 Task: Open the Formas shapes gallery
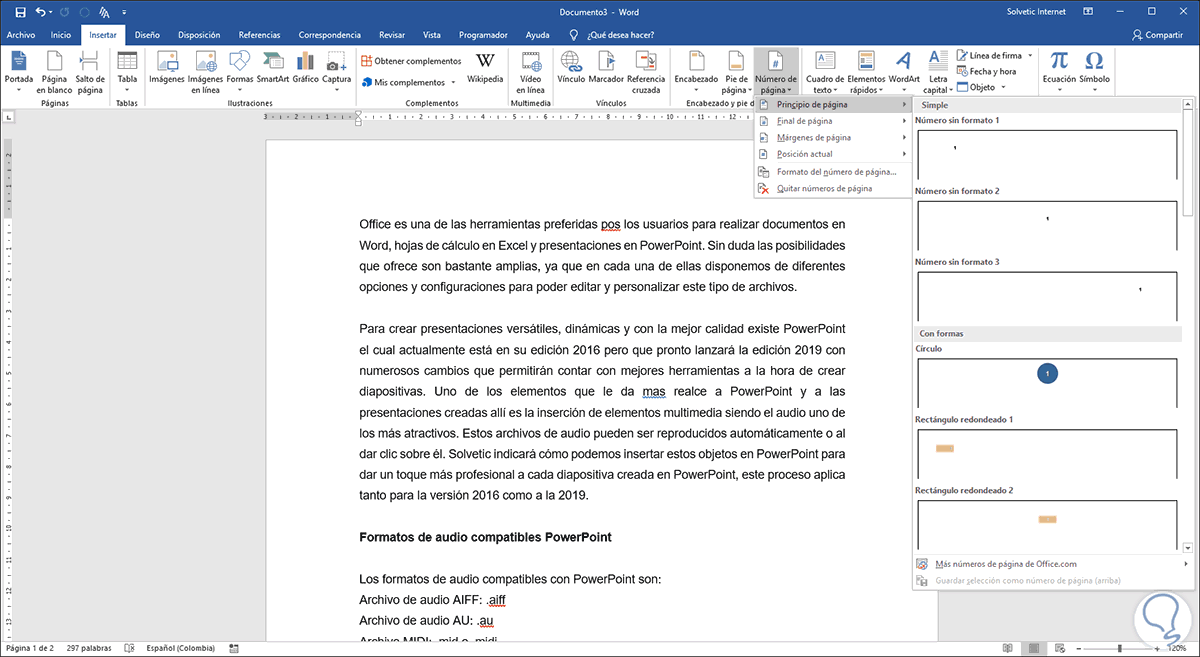pyautogui.click(x=240, y=71)
